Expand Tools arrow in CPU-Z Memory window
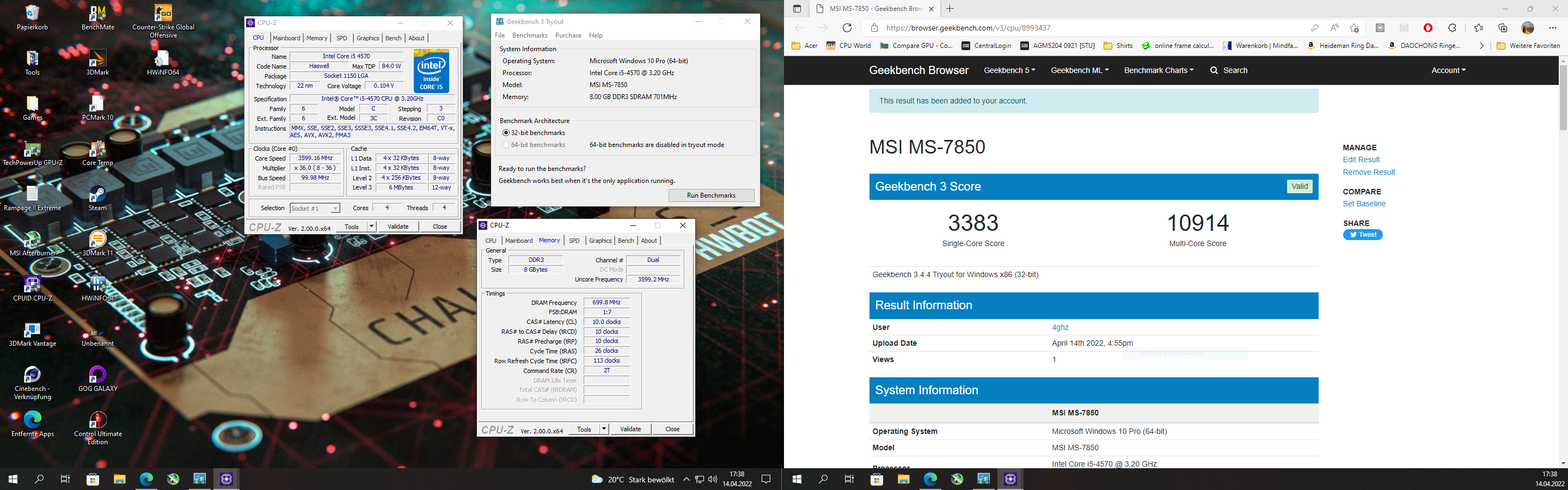Viewport: 1568px width, 490px height. coord(604,429)
